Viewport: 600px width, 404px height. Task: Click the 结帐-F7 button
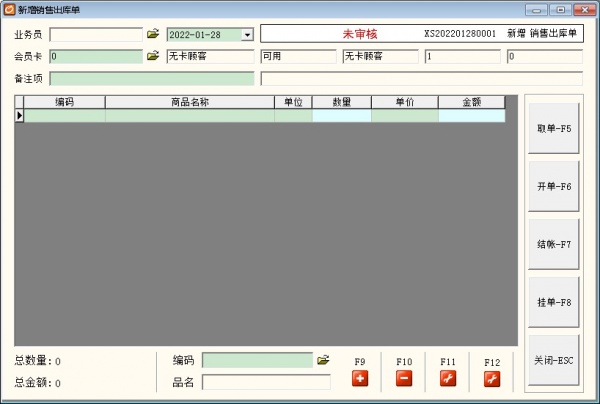[554, 244]
